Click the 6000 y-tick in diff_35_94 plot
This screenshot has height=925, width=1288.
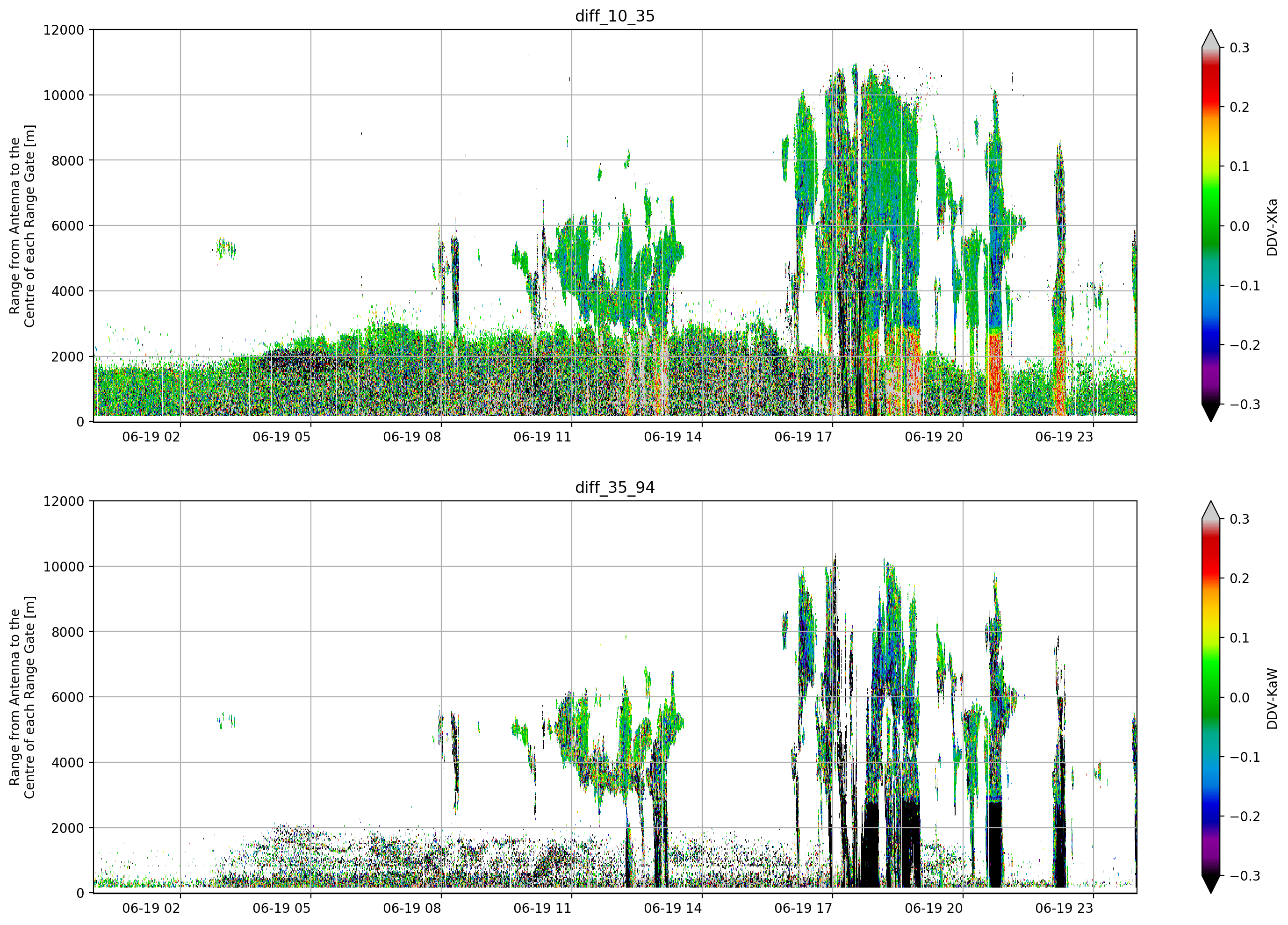tap(68, 698)
